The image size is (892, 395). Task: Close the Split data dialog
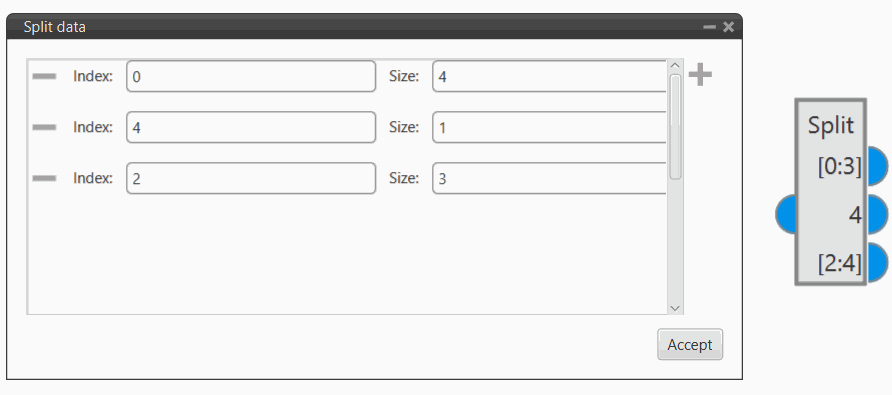pyautogui.click(x=728, y=27)
